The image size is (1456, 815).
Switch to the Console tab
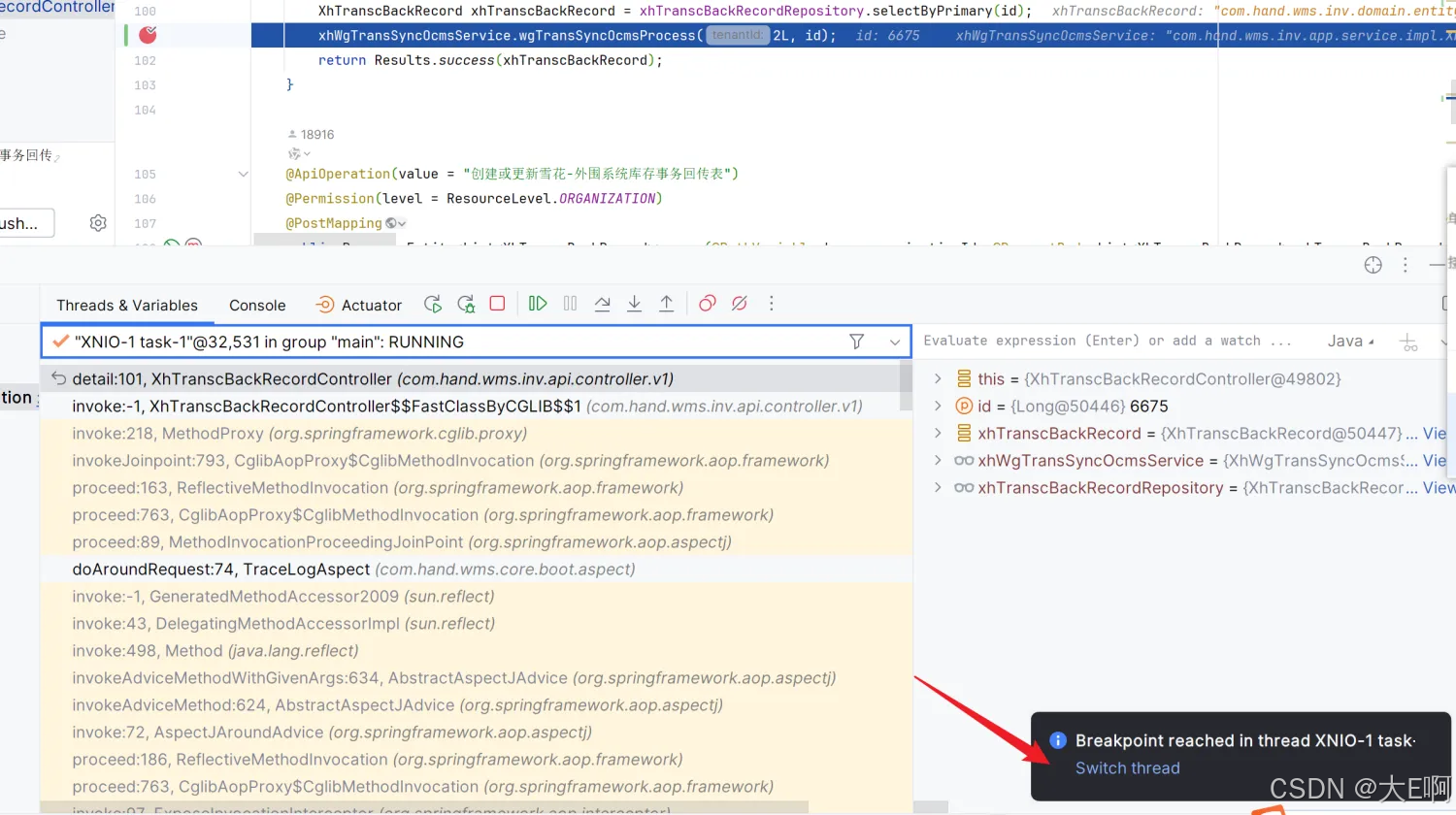tap(257, 305)
